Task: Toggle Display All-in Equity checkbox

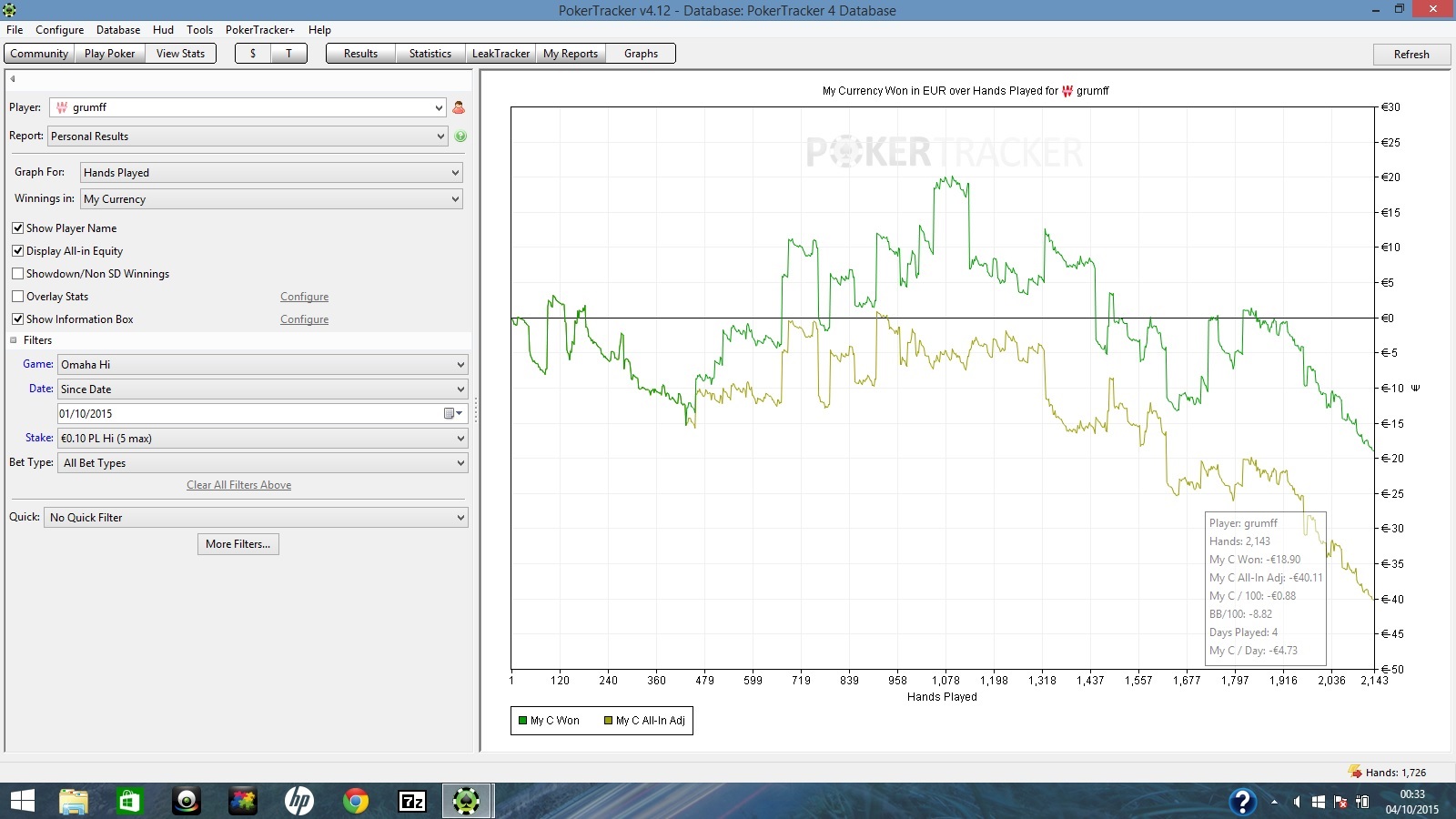Action: [x=17, y=251]
